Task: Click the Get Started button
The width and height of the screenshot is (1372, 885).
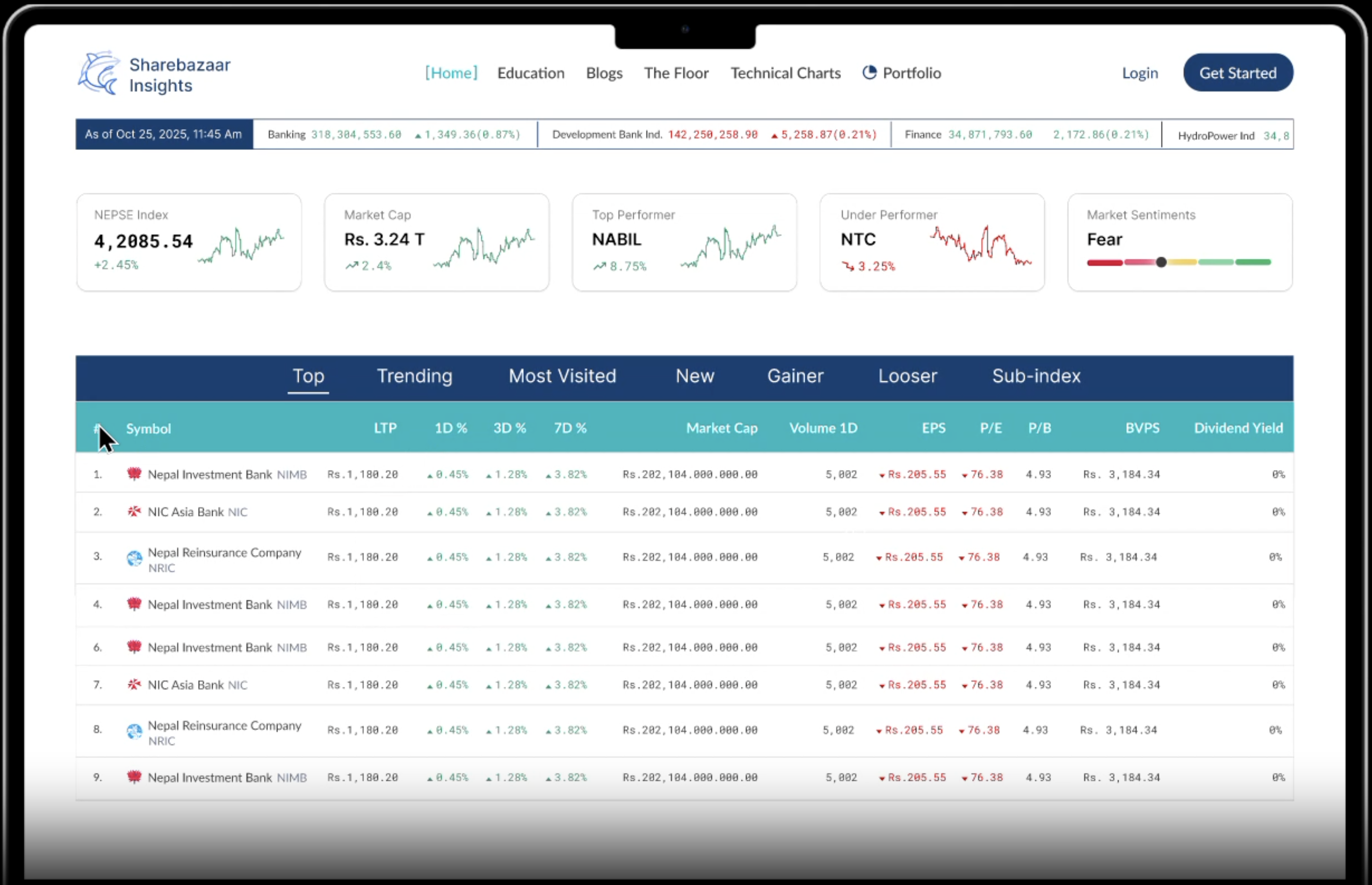Action: click(1238, 73)
